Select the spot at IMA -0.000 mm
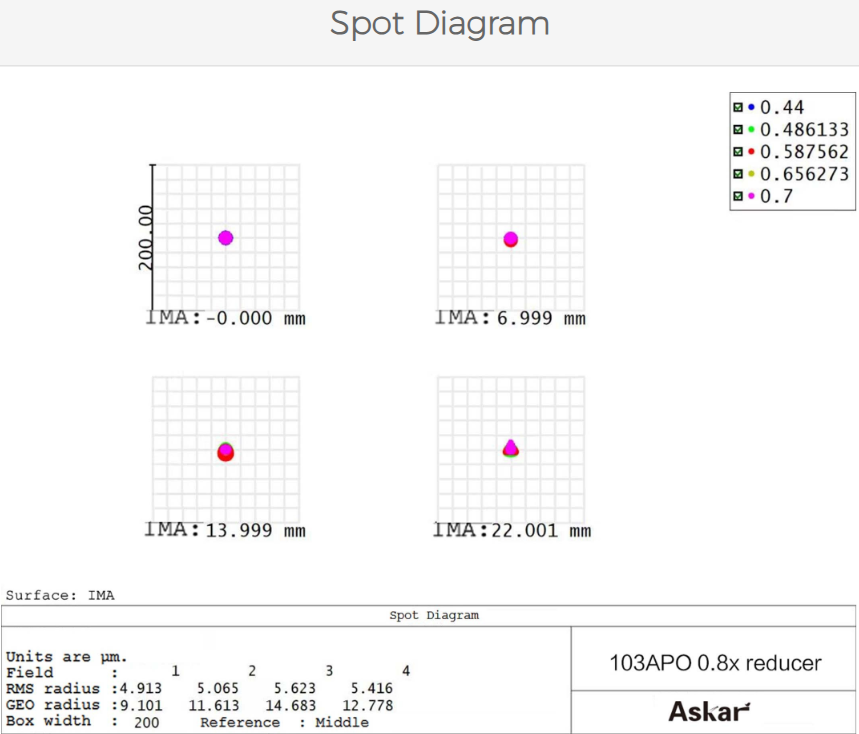 pyautogui.click(x=226, y=238)
